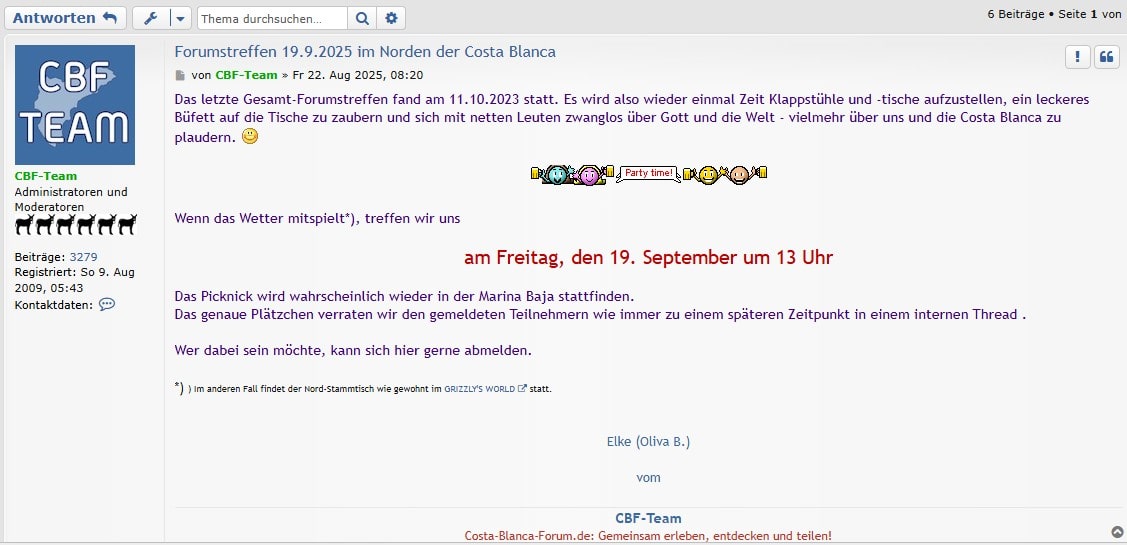
Task: Click the Antworten reply button
Action: point(65,18)
